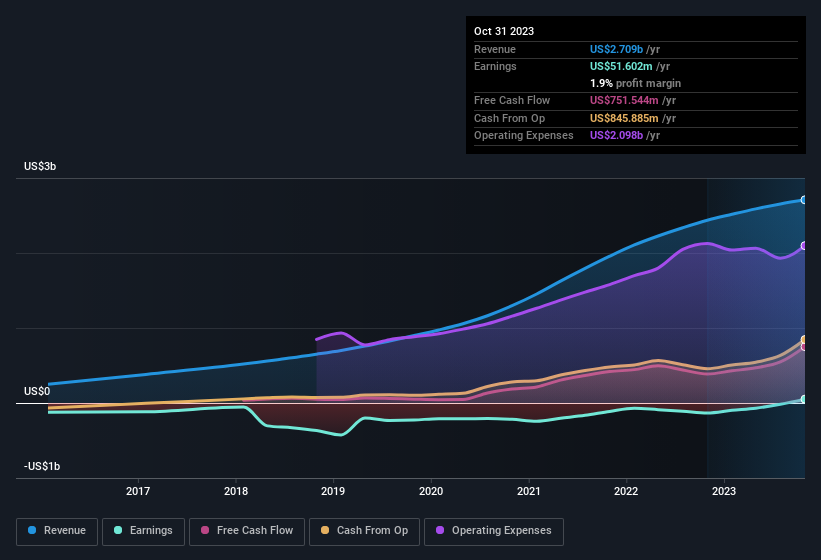821x560 pixels.
Task: Click the Oct 31 2023 tooltip date
Action: click(504, 31)
